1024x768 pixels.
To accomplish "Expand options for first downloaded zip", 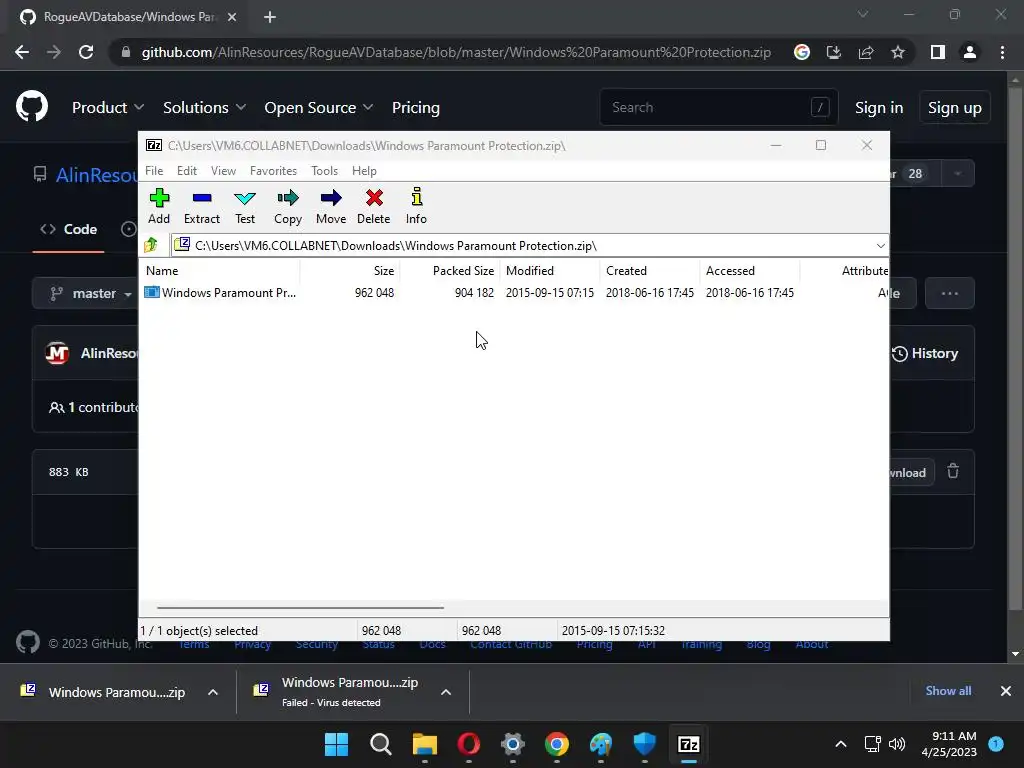I will tap(213, 692).
